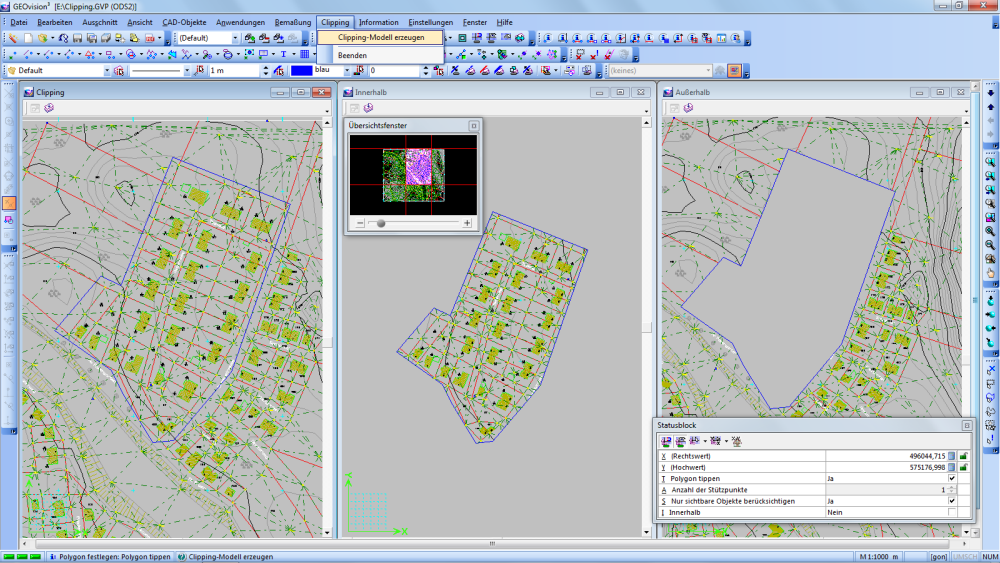1000x563 pixels.
Task: Click the zoom-out minus in Übersichtsfenster
Action: tap(360, 224)
